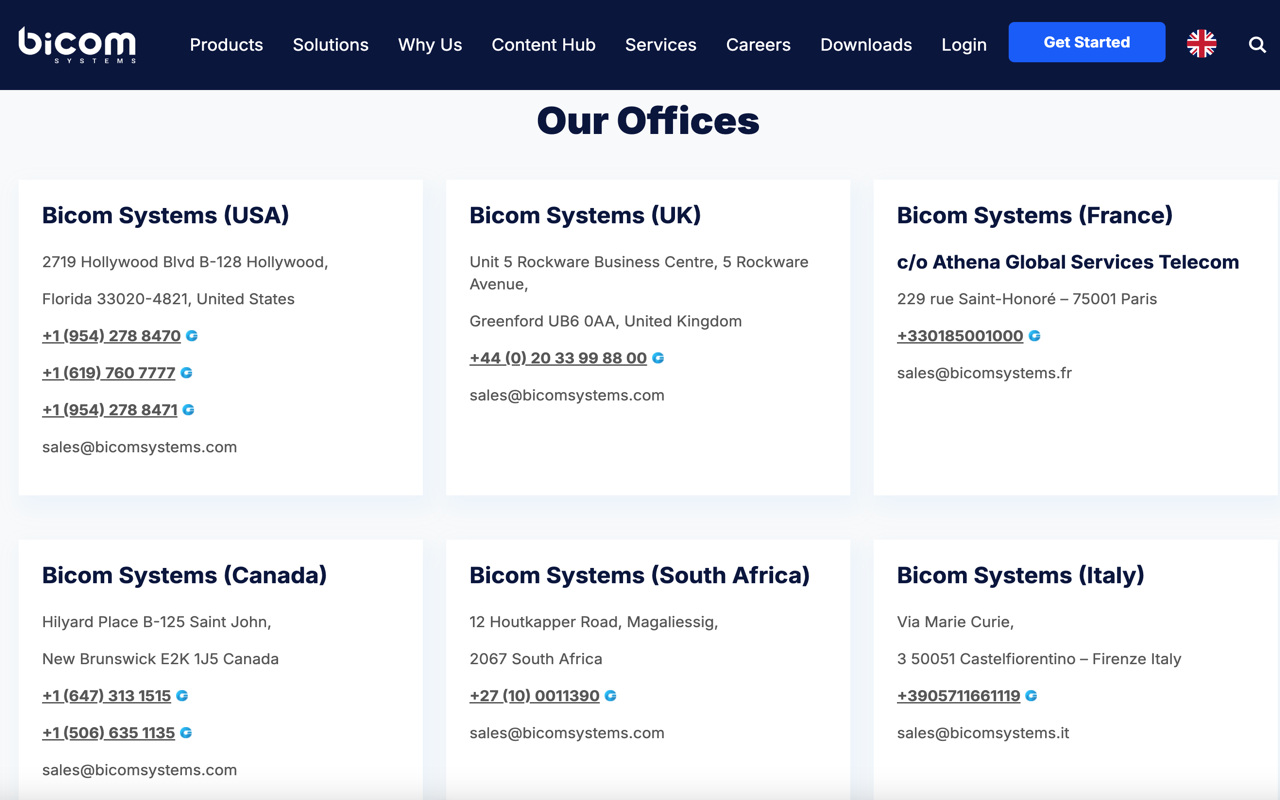The width and height of the screenshot is (1280, 800).
Task: Click Hilyard Place B-125 Saint John address
Action: pos(156,622)
